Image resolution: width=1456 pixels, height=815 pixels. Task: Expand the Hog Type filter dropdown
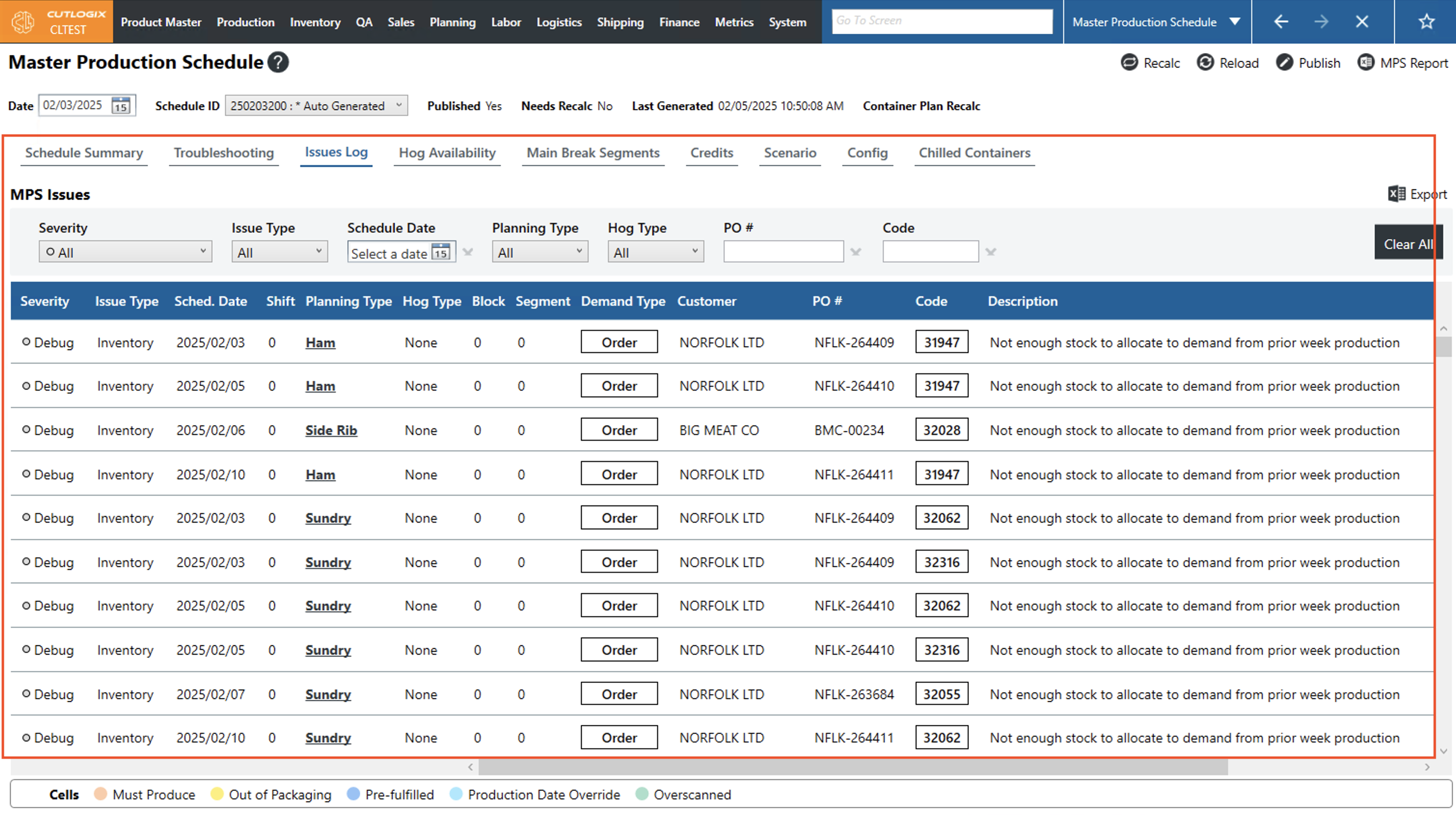point(655,252)
